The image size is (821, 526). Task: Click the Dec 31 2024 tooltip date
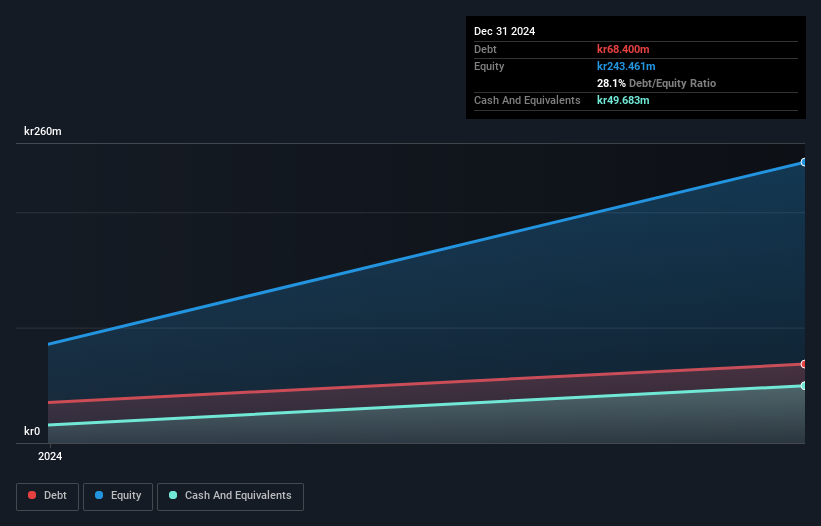[504, 31]
